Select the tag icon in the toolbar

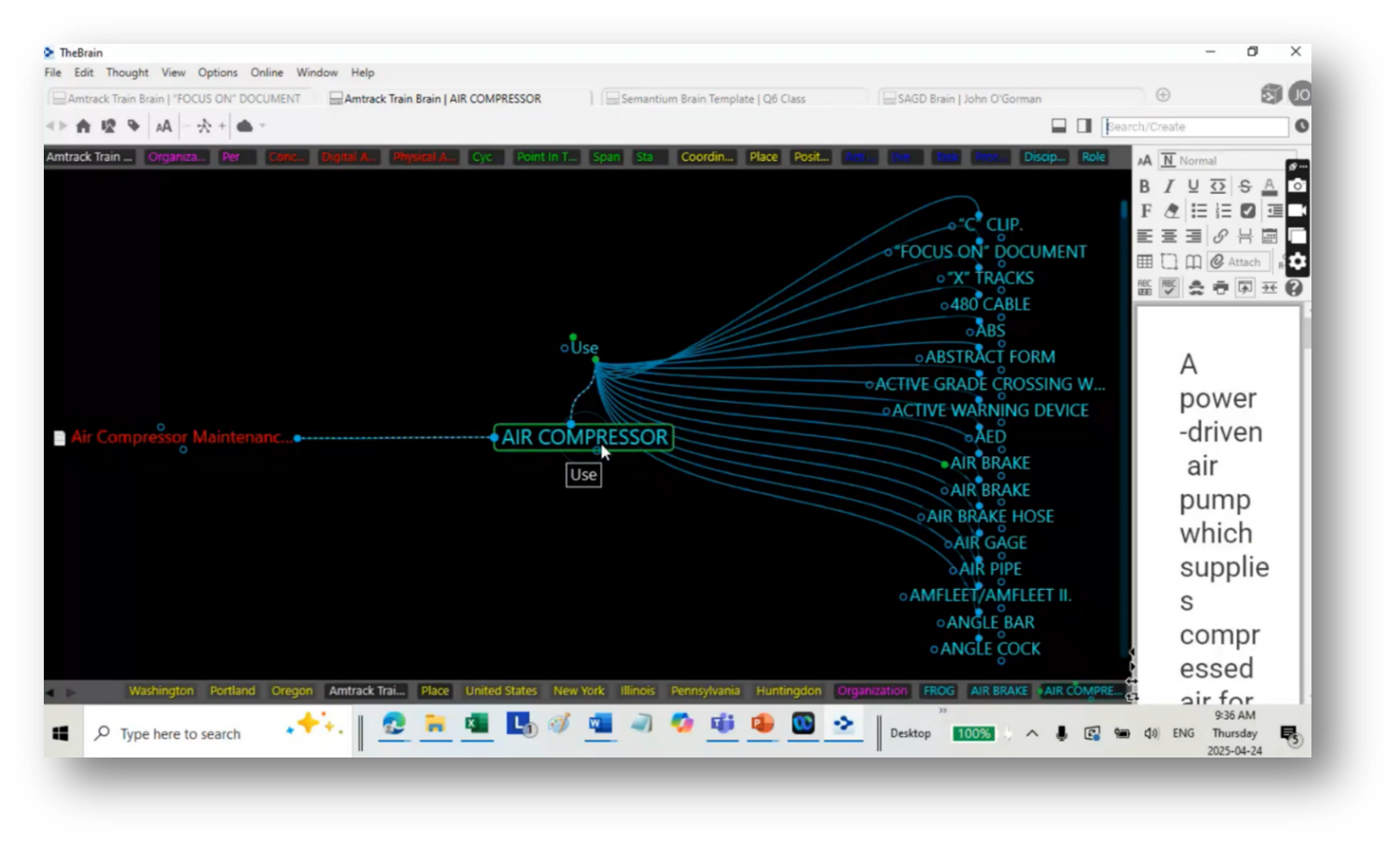coord(133,126)
